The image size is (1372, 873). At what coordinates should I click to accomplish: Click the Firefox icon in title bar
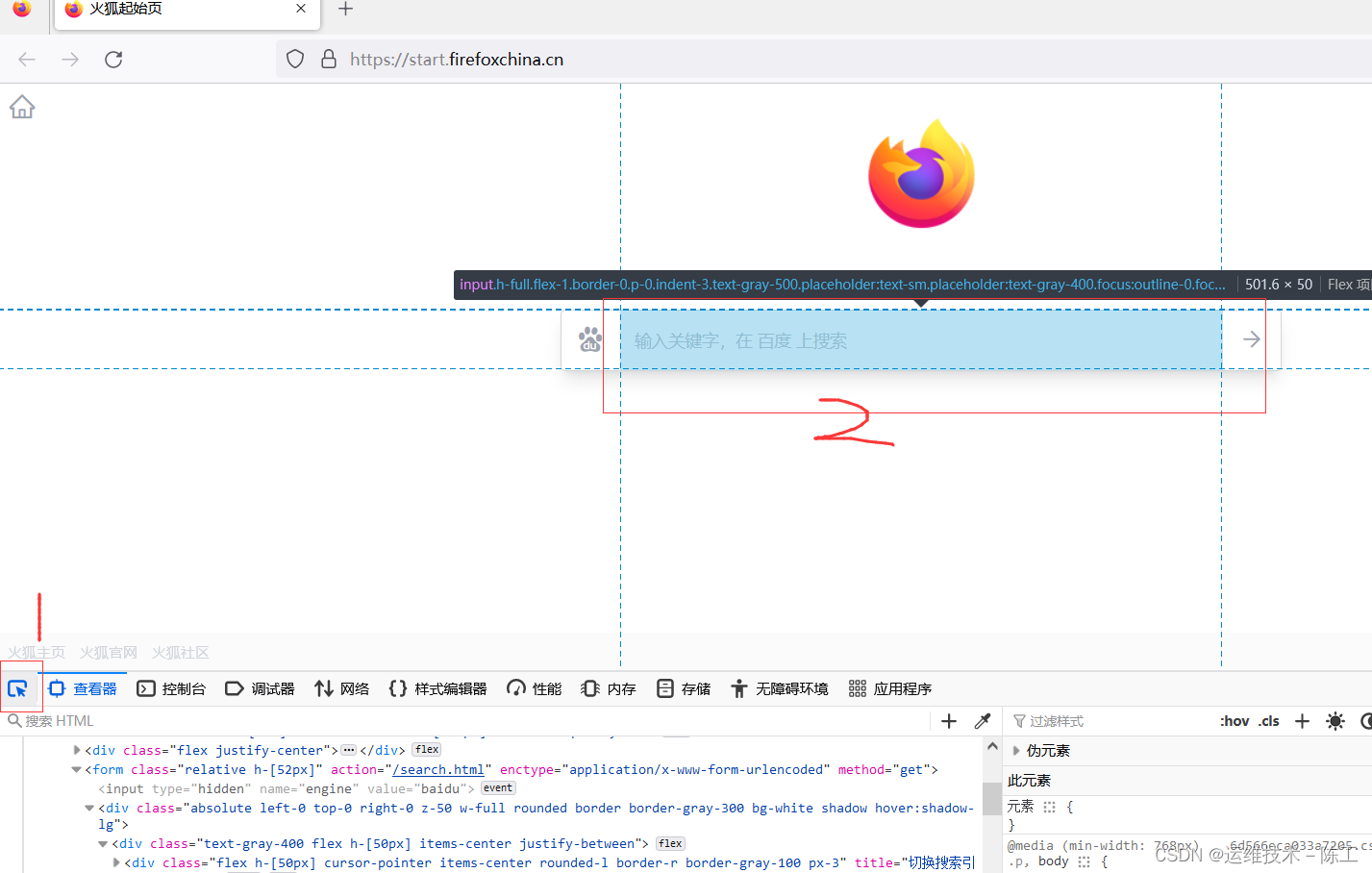click(x=21, y=9)
